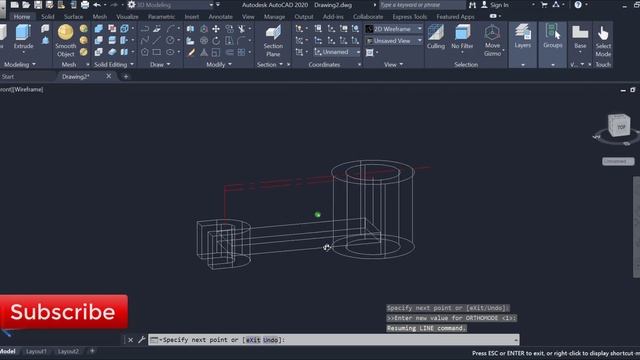Click the Undo arrow in quick access toolbar
The image size is (640, 360).
97,5
